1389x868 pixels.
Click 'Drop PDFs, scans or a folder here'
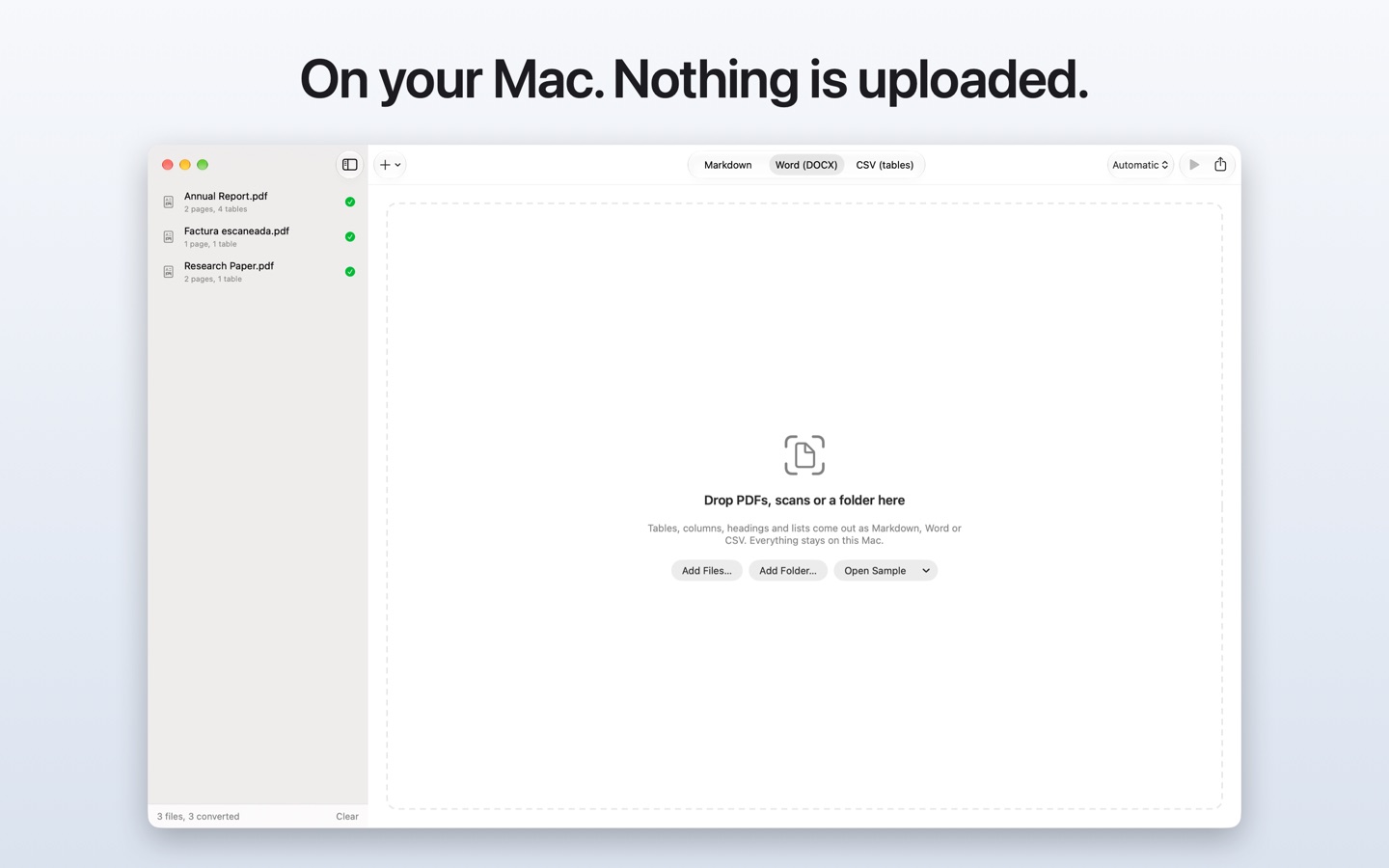804,501
